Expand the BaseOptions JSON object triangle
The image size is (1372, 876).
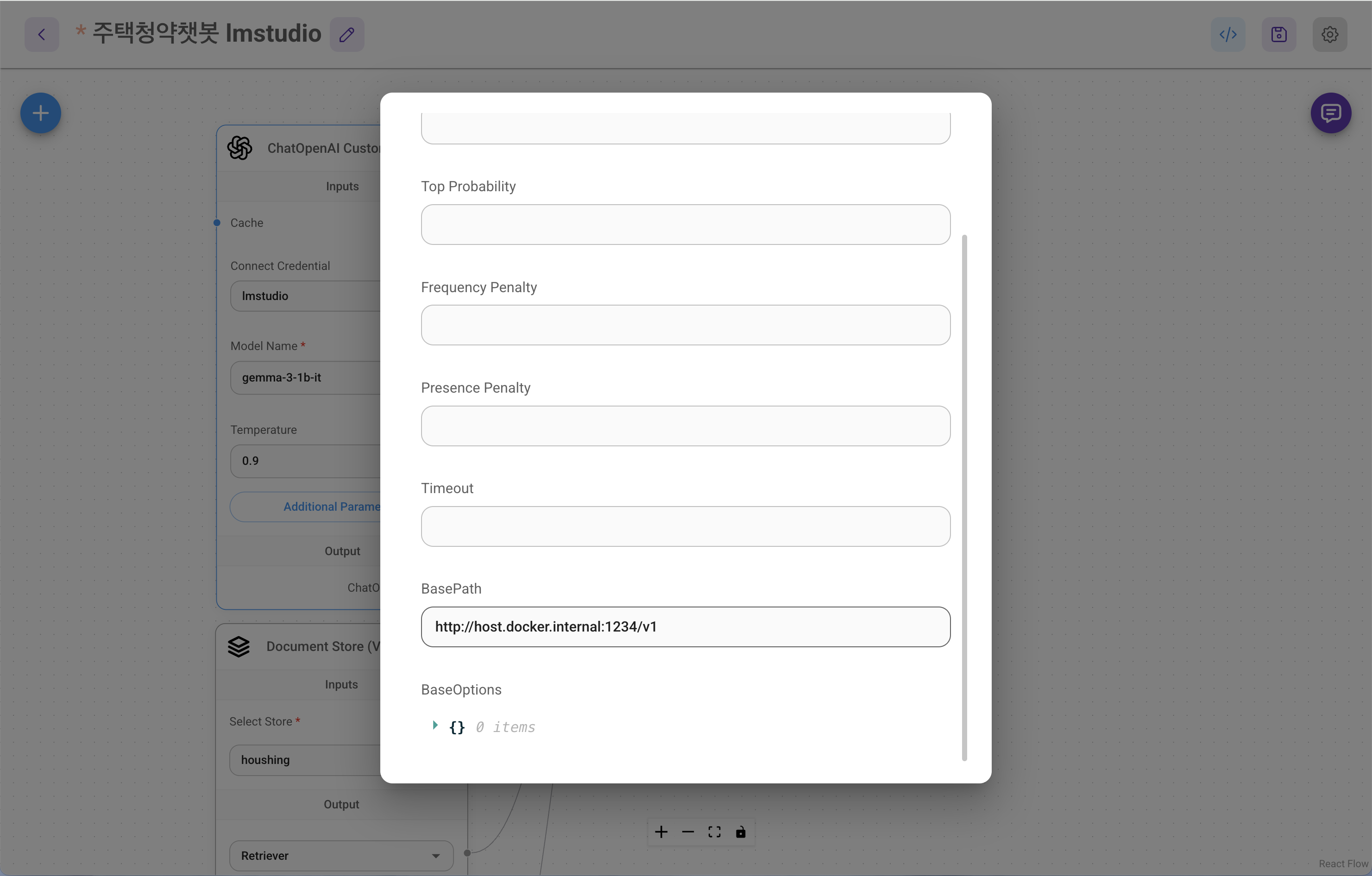(x=435, y=725)
